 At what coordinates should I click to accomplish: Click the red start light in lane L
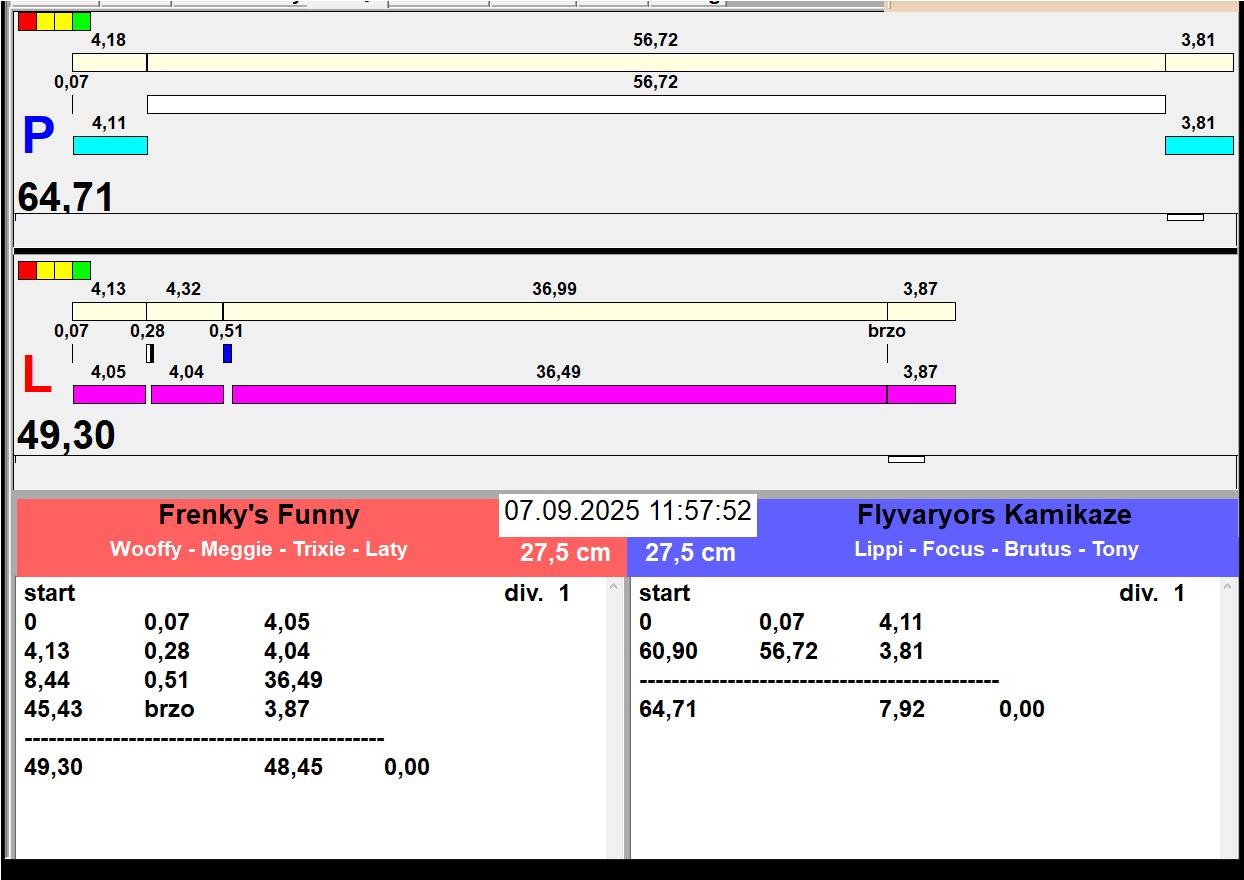click(27, 270)
